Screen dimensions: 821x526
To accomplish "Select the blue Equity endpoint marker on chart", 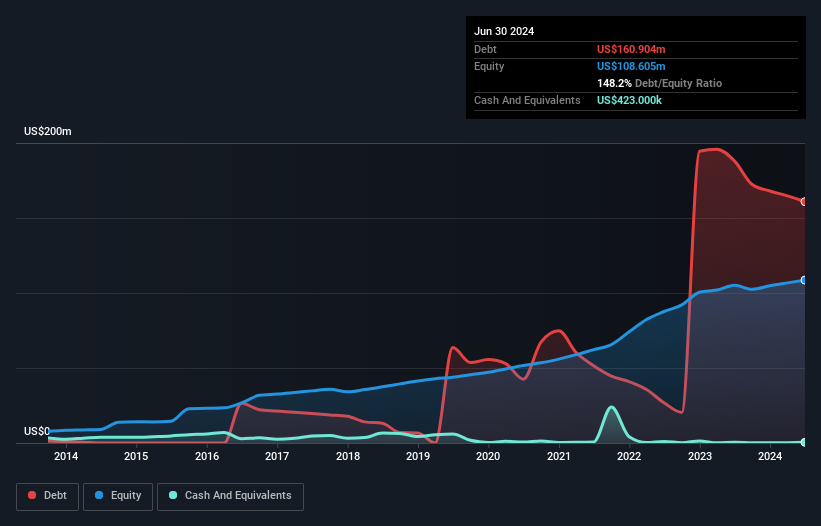I will (x=804, y=281).
